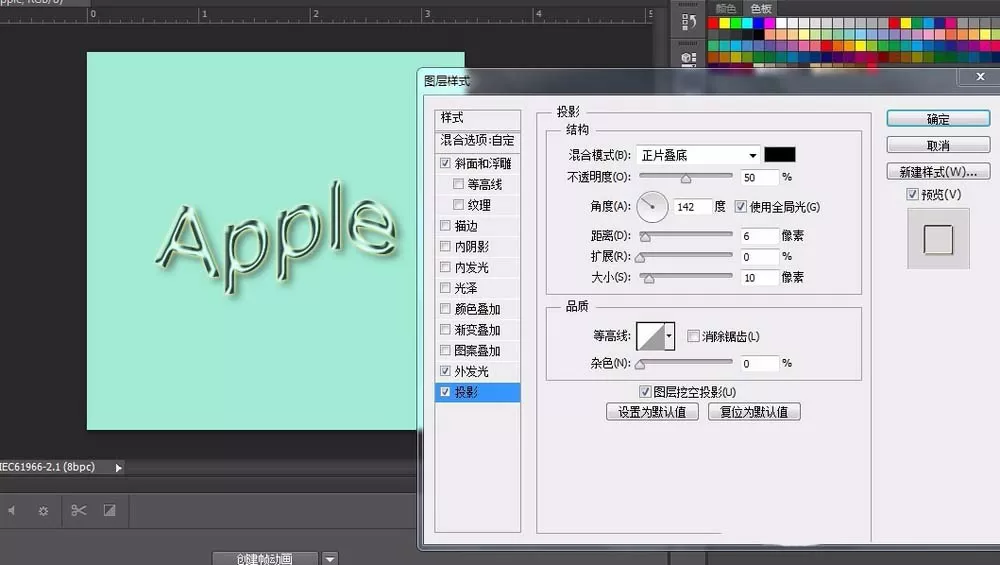Open the 3D cube panel icon
The width and height of the screenshot is (1000, 565).
[689, 58]
